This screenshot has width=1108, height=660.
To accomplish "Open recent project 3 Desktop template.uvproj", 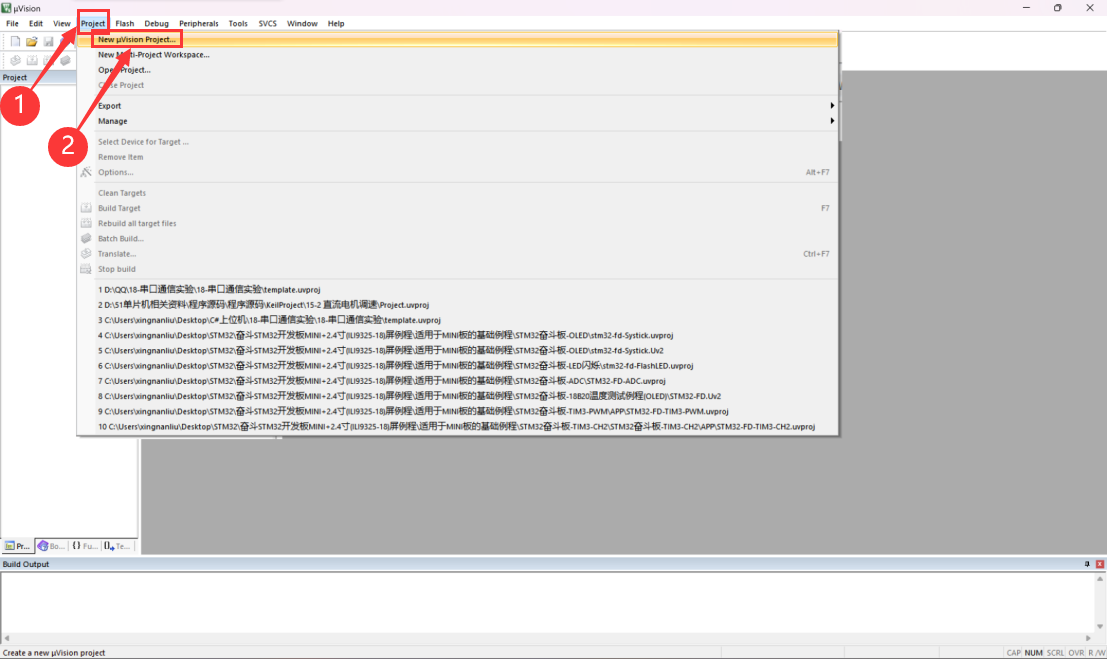I will (x=457, y=320).
